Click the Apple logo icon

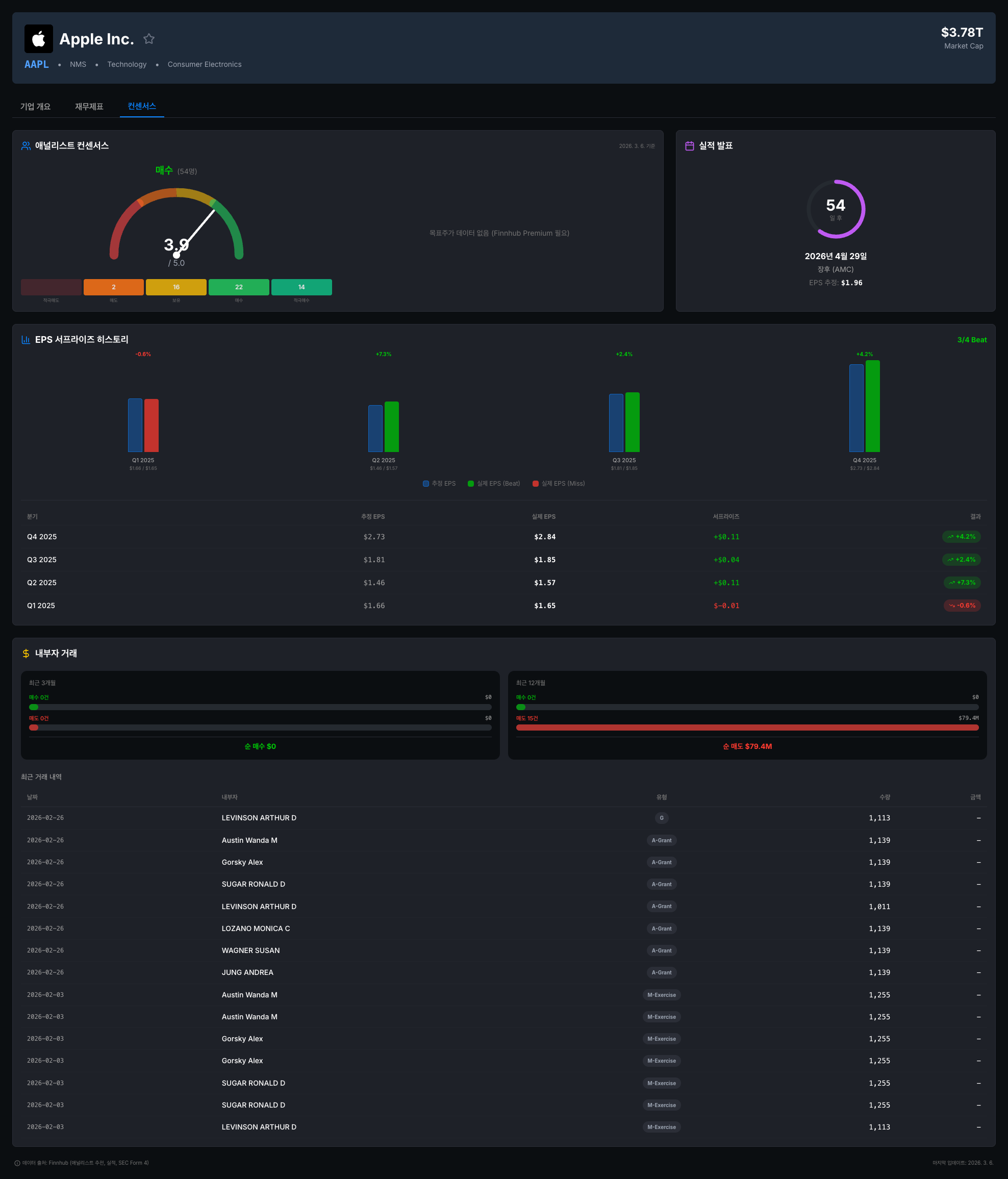coord(38,39)
